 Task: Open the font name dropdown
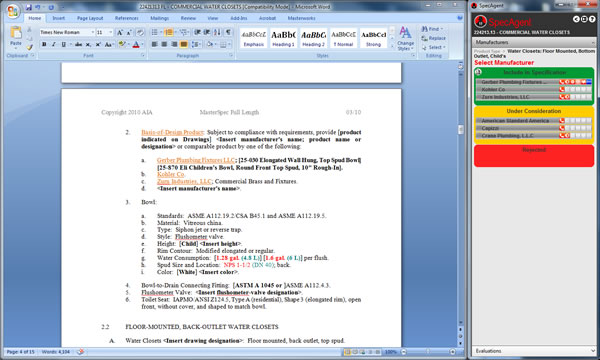click(x=92, y=33)
